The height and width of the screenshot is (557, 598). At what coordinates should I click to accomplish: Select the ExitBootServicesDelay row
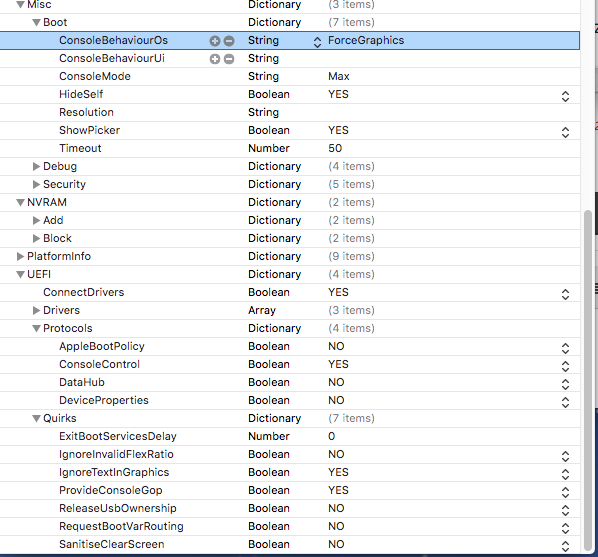(290, 436)
